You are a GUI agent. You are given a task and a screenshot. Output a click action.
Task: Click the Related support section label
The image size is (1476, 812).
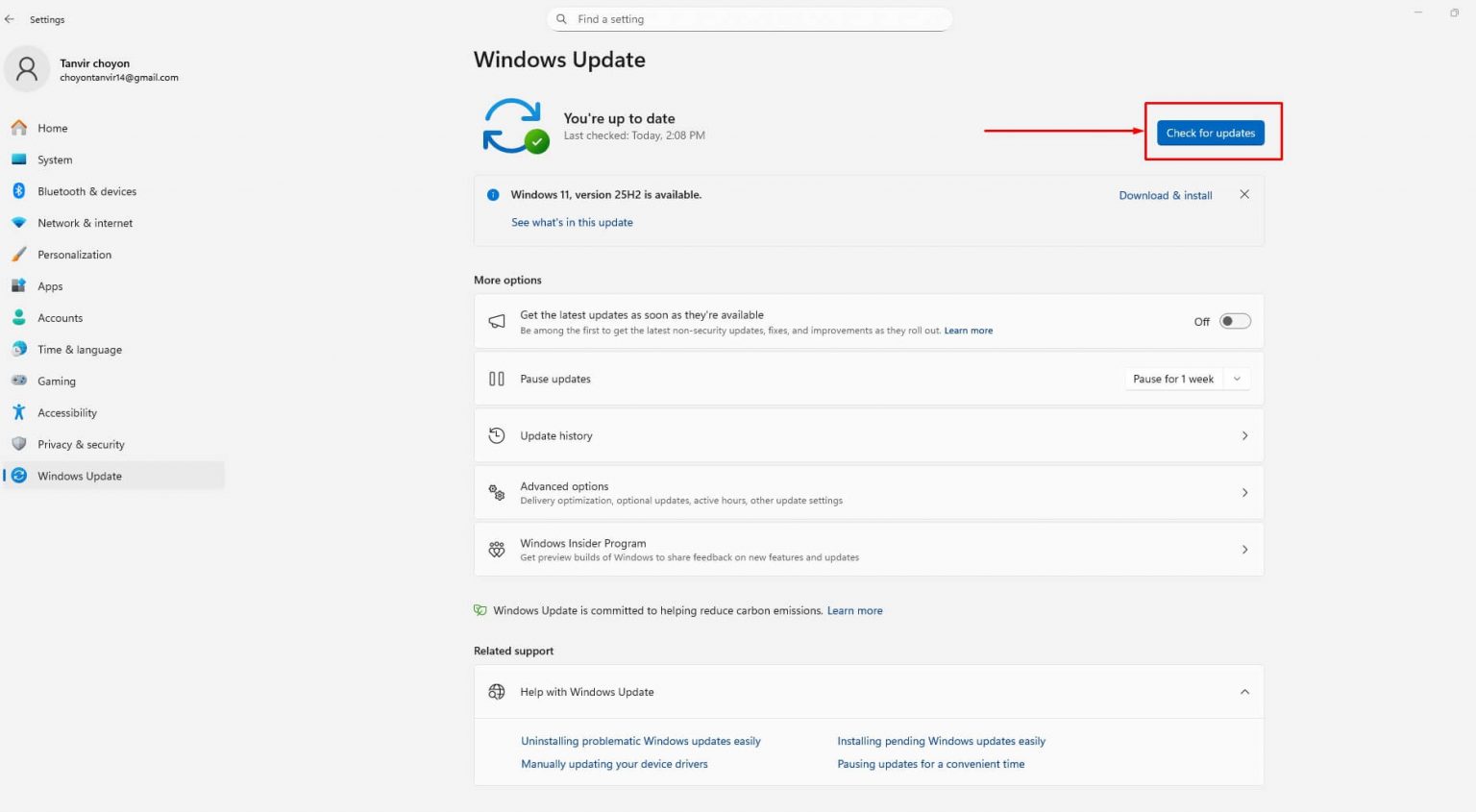pos(513,651)
